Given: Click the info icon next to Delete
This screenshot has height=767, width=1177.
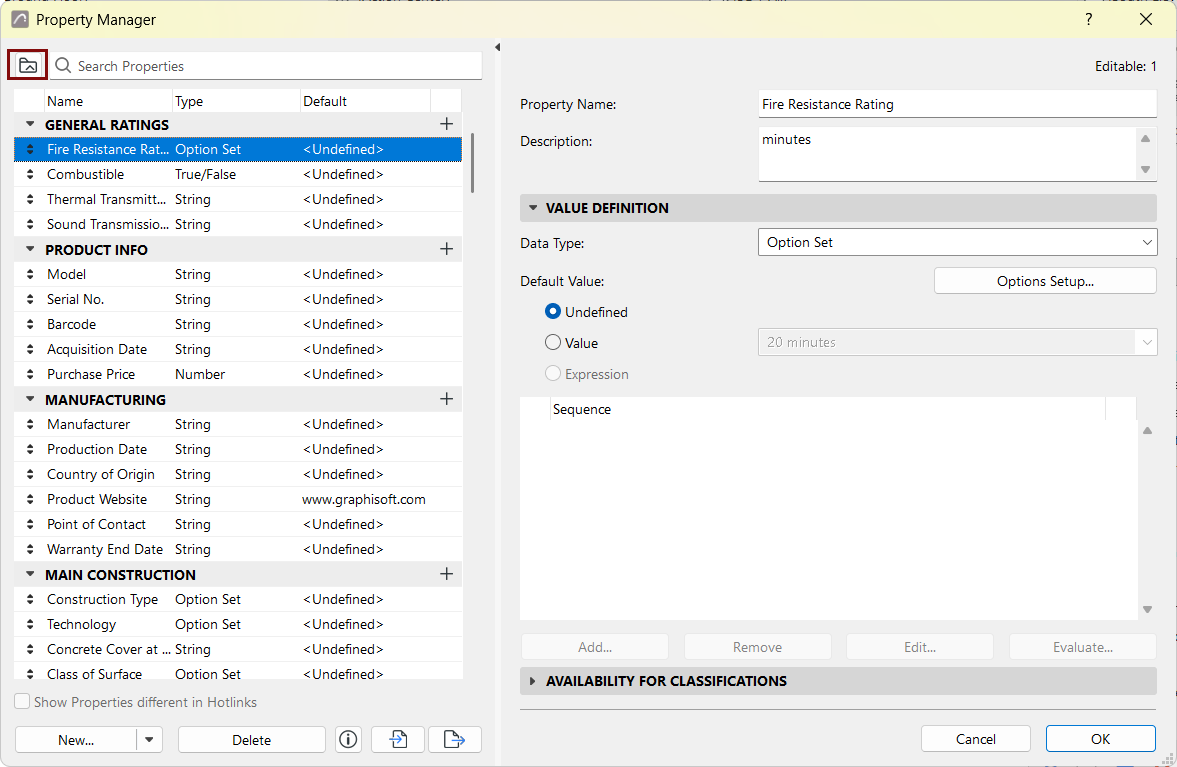Looking at the screenshot, I should (348, 740).
